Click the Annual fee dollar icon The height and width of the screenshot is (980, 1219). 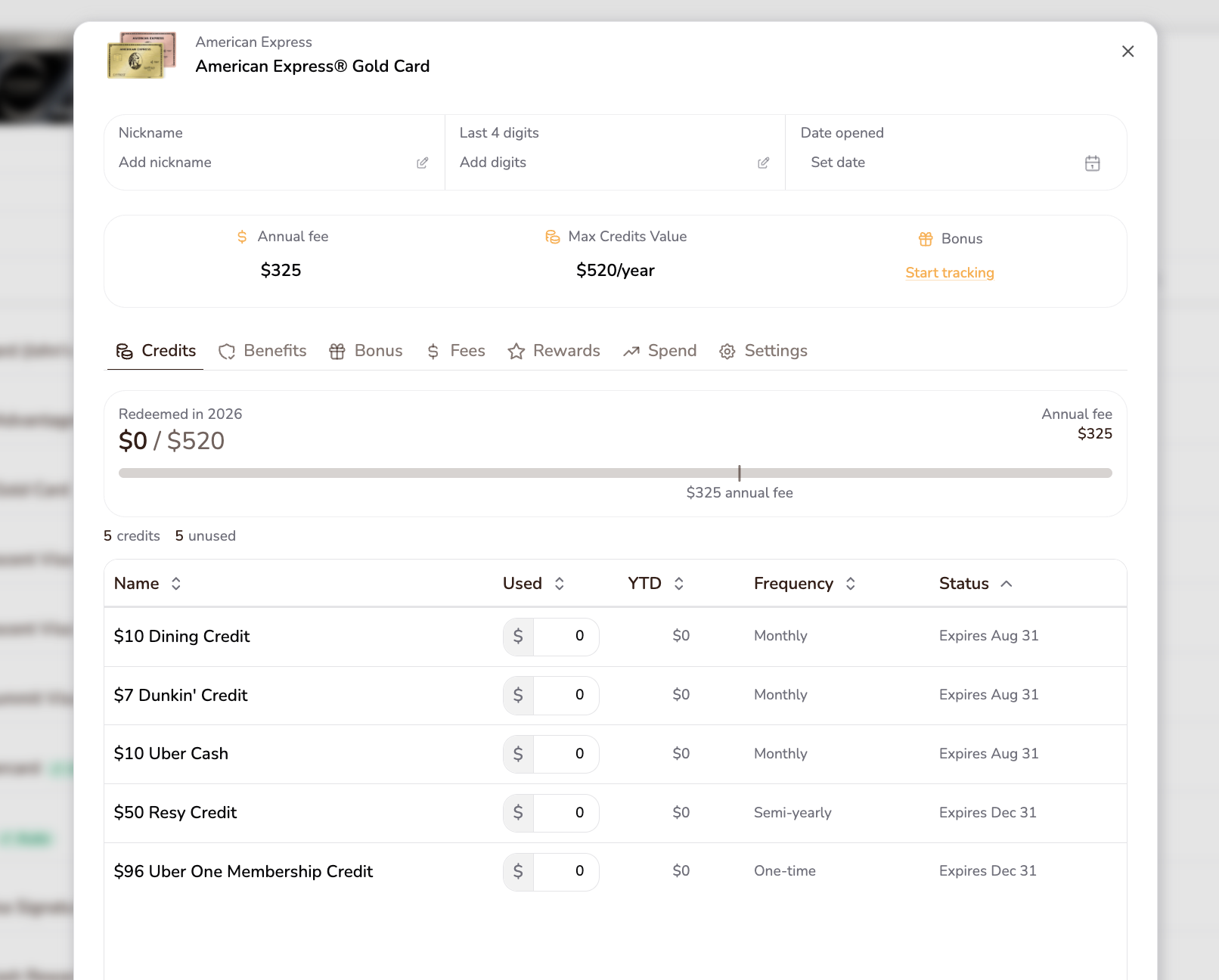(242, 237)
